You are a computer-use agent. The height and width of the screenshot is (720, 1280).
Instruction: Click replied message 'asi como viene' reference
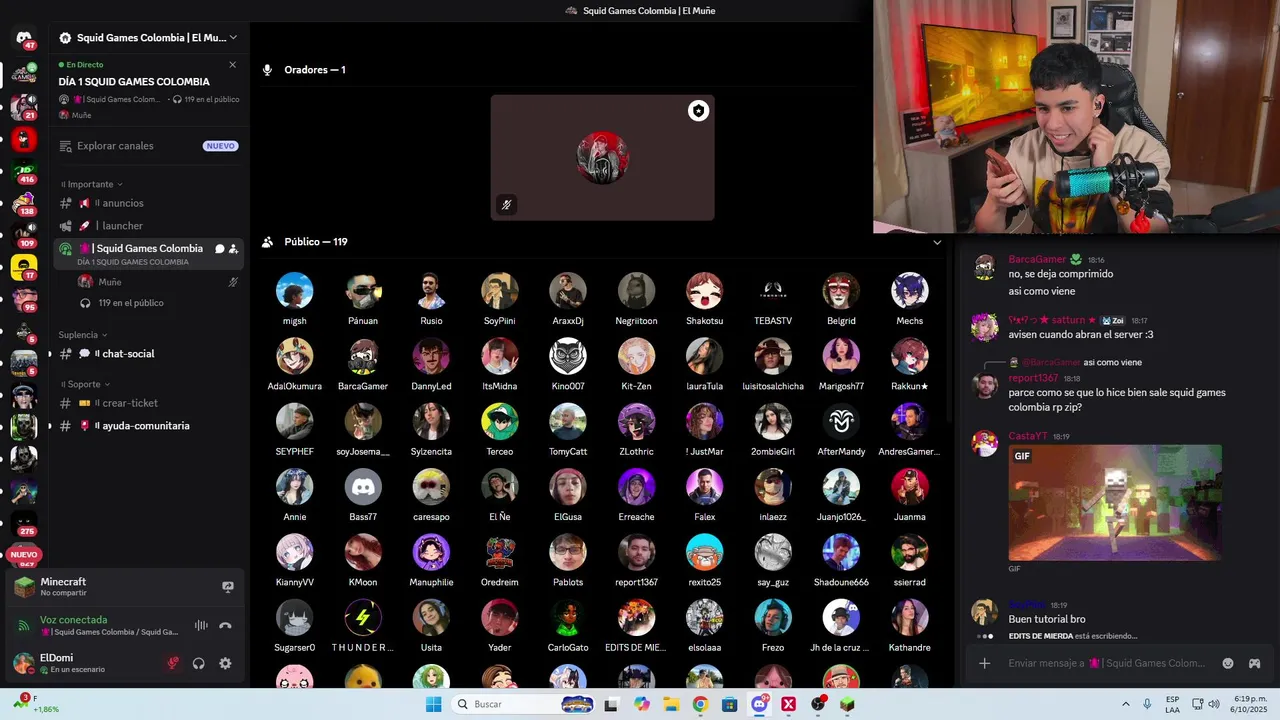pyautogui.click(x=1112, y=363)
